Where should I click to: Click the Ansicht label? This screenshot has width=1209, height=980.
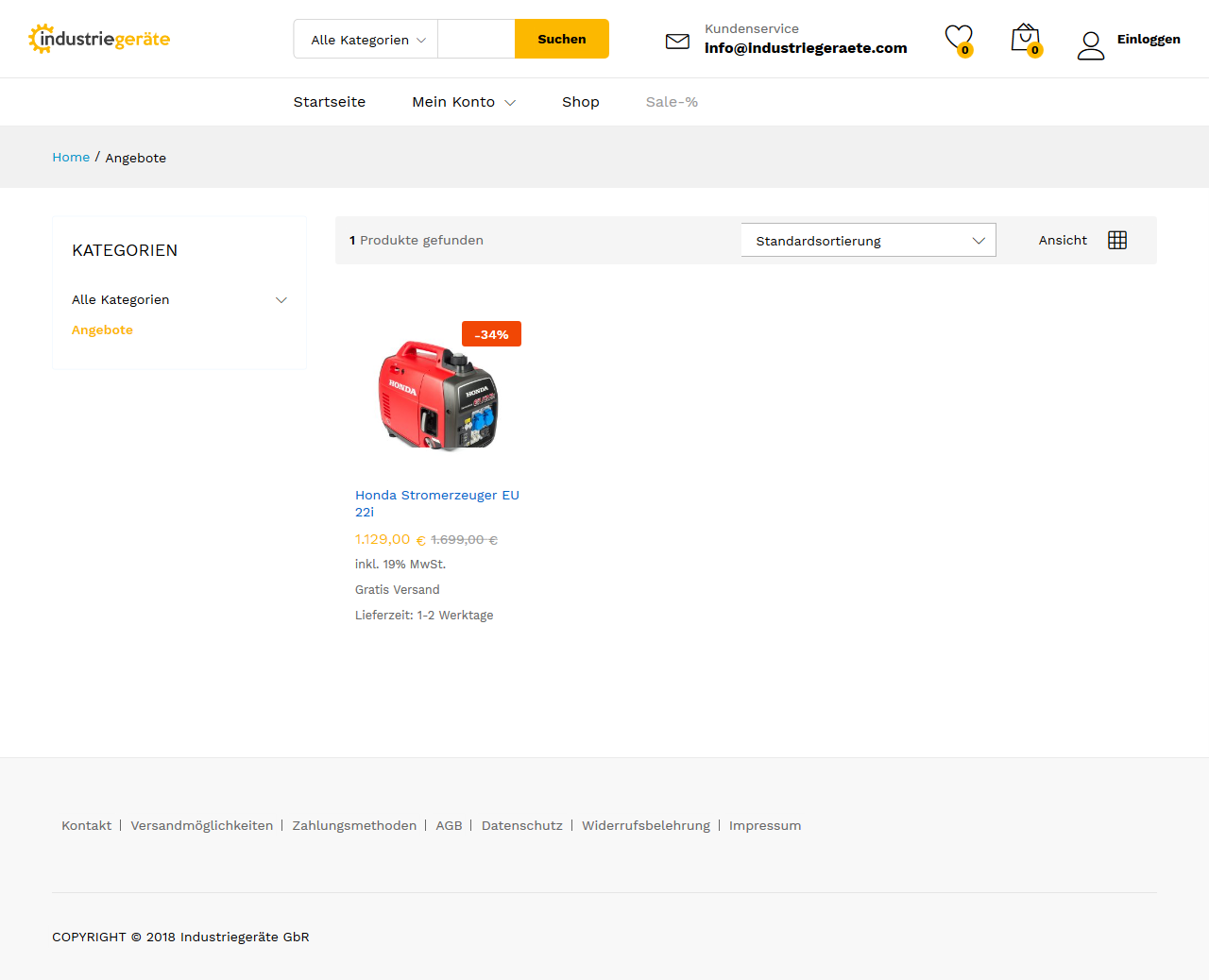pos(1063,240)
